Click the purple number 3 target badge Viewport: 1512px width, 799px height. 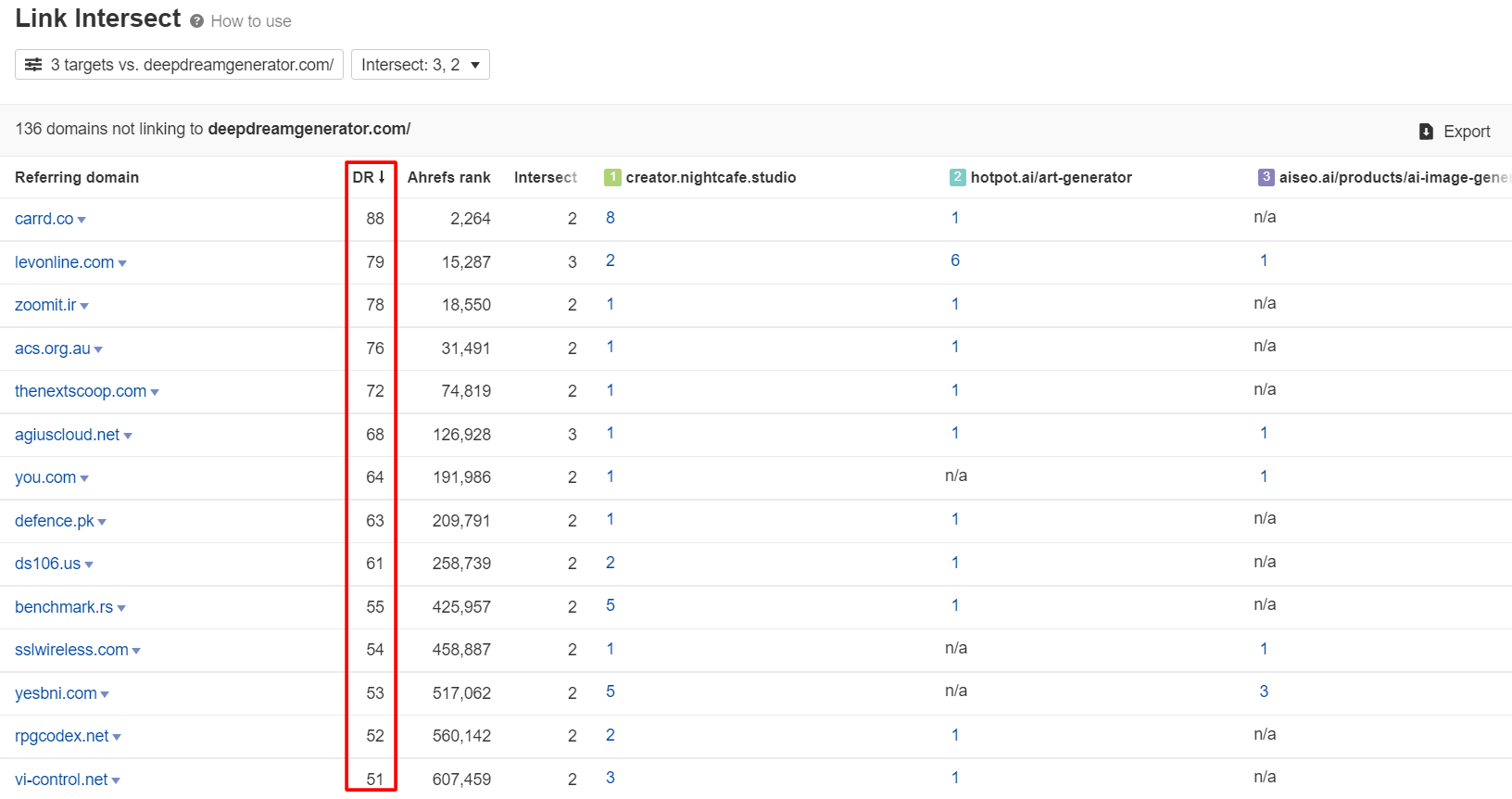click(x=1266, y=177)
